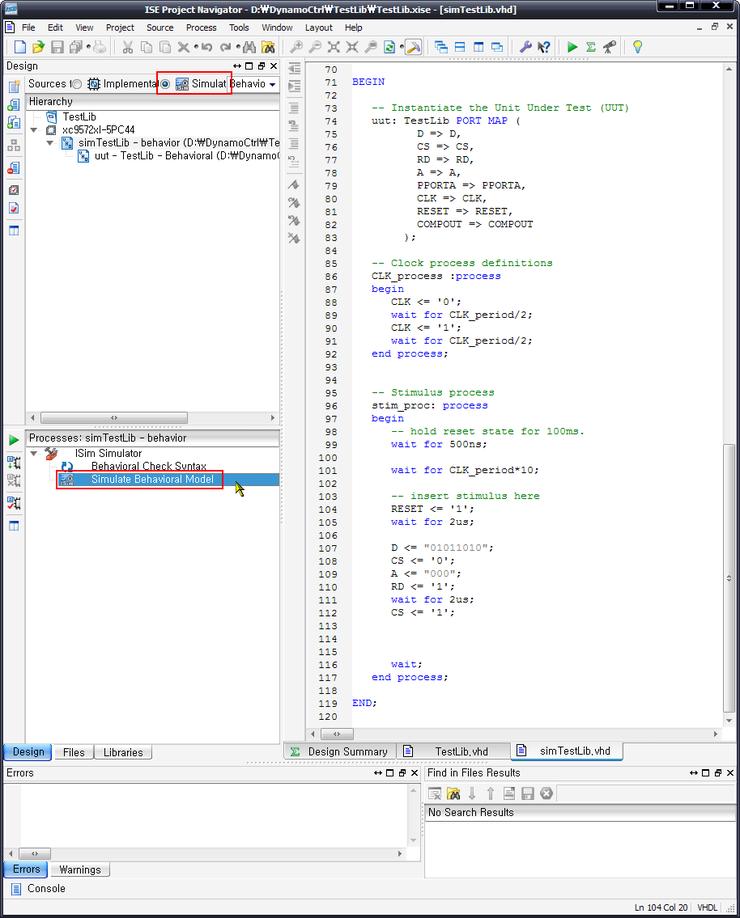The height and width of the screenshot is (918, 740).
Task: Select Behavioral Check Syntax process
Action: pos(148,466)
